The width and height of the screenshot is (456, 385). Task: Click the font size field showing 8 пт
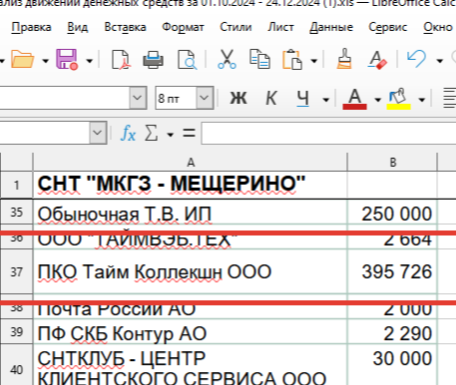pyautogui.click(x=176, y=98)
